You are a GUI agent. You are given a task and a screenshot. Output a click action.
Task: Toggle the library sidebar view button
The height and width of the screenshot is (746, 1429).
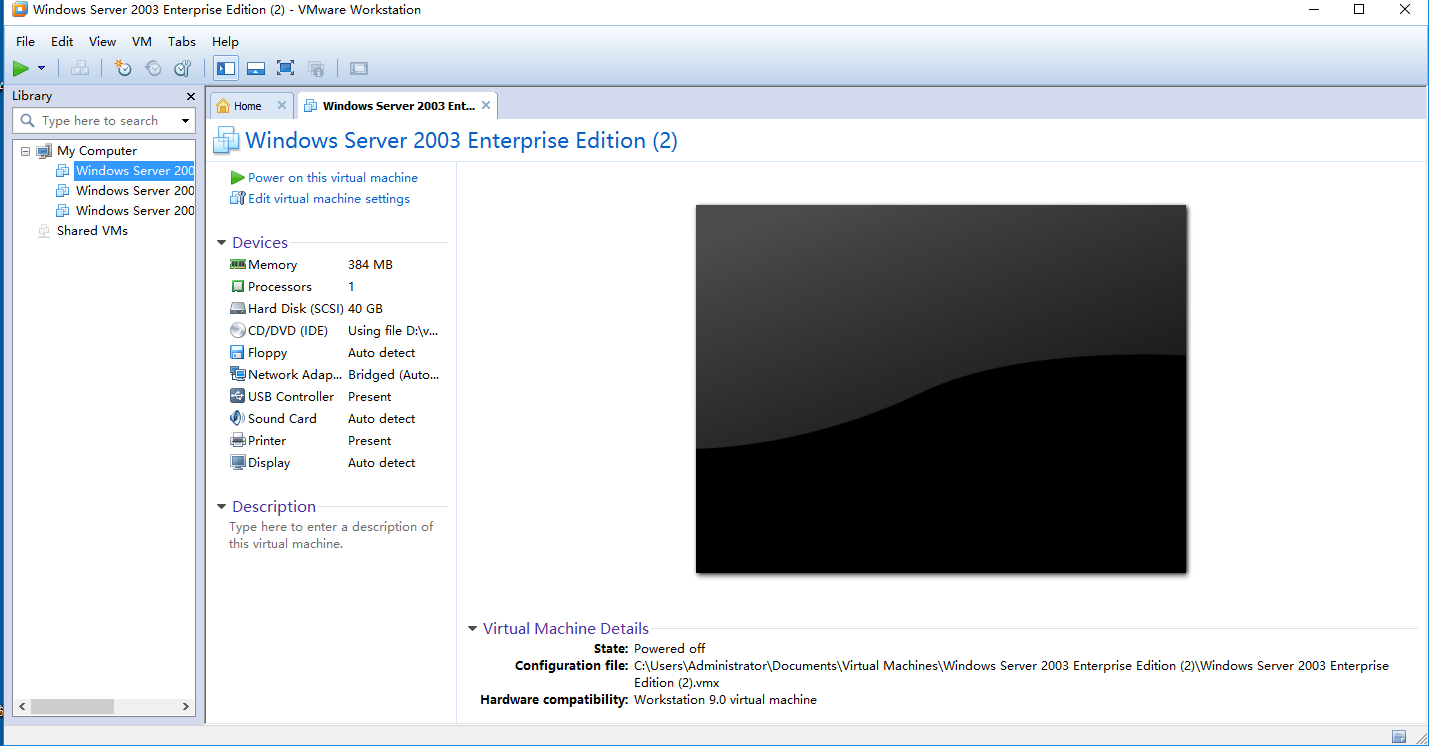(226, 68)
